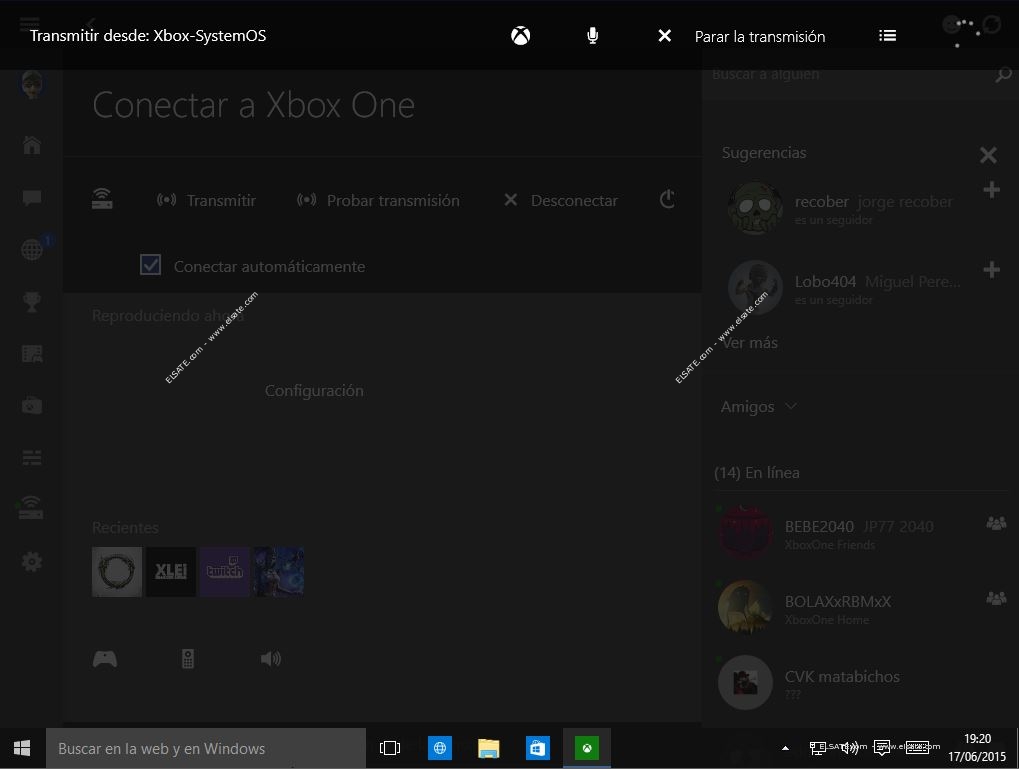Open the Store bag icon in the sidebar
Viewport: 1019px width, 769px height.
click(32, 406)
